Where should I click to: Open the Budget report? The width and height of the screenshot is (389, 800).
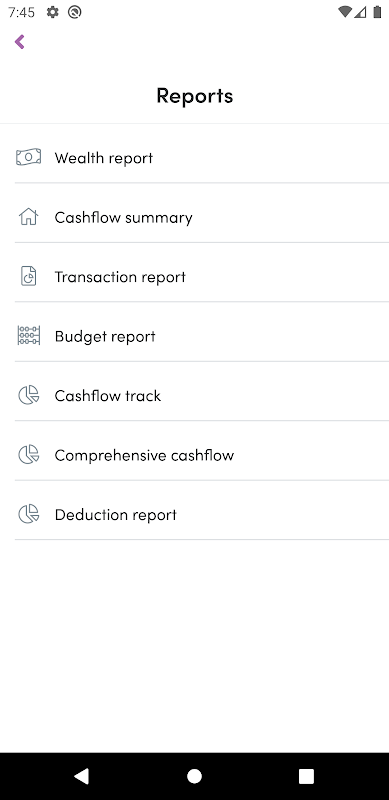point(202,336)
